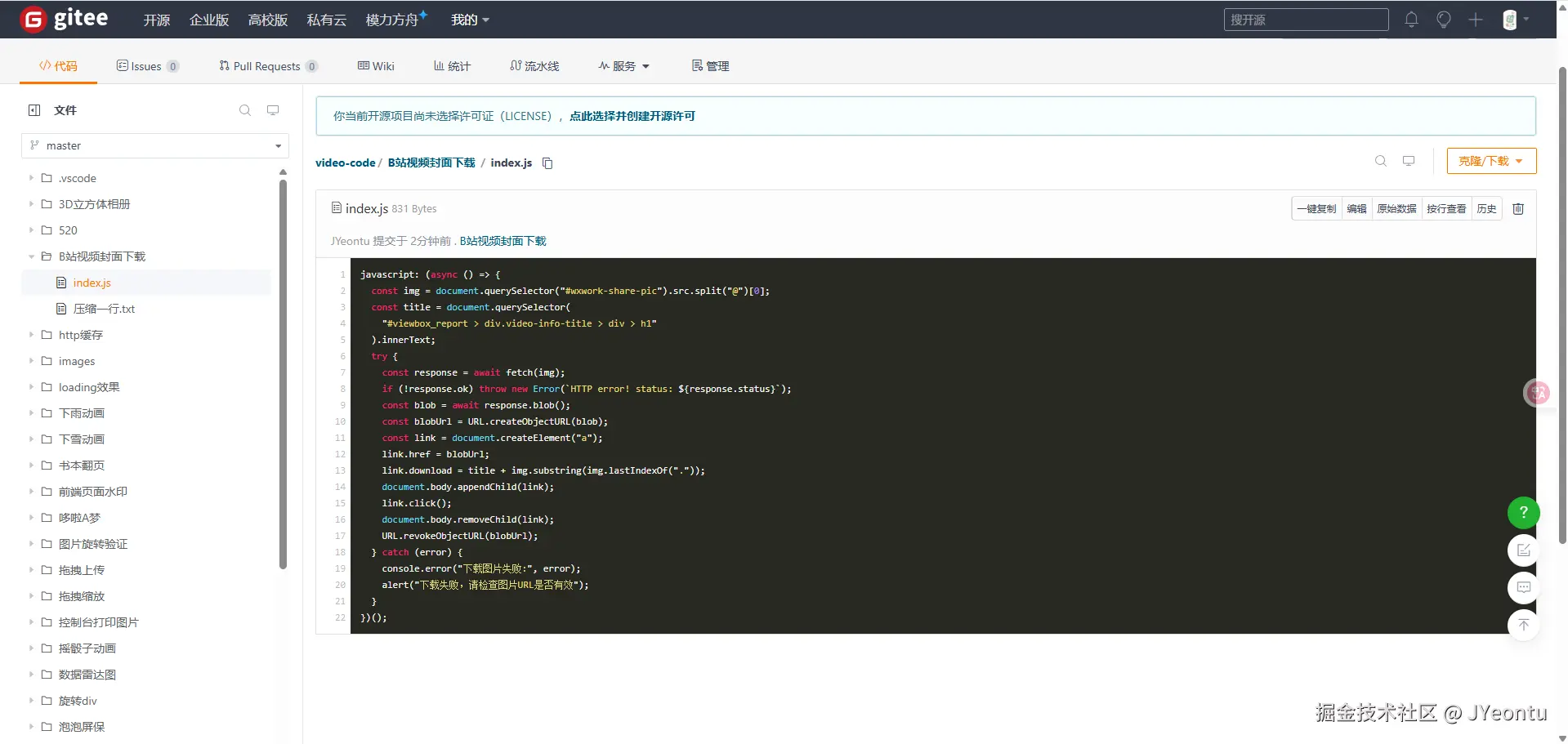The height and width of the screenshot is (744, 1568).
Task: Select index.js in file tree
Action: pyautogui.click(x=92, y=283)
